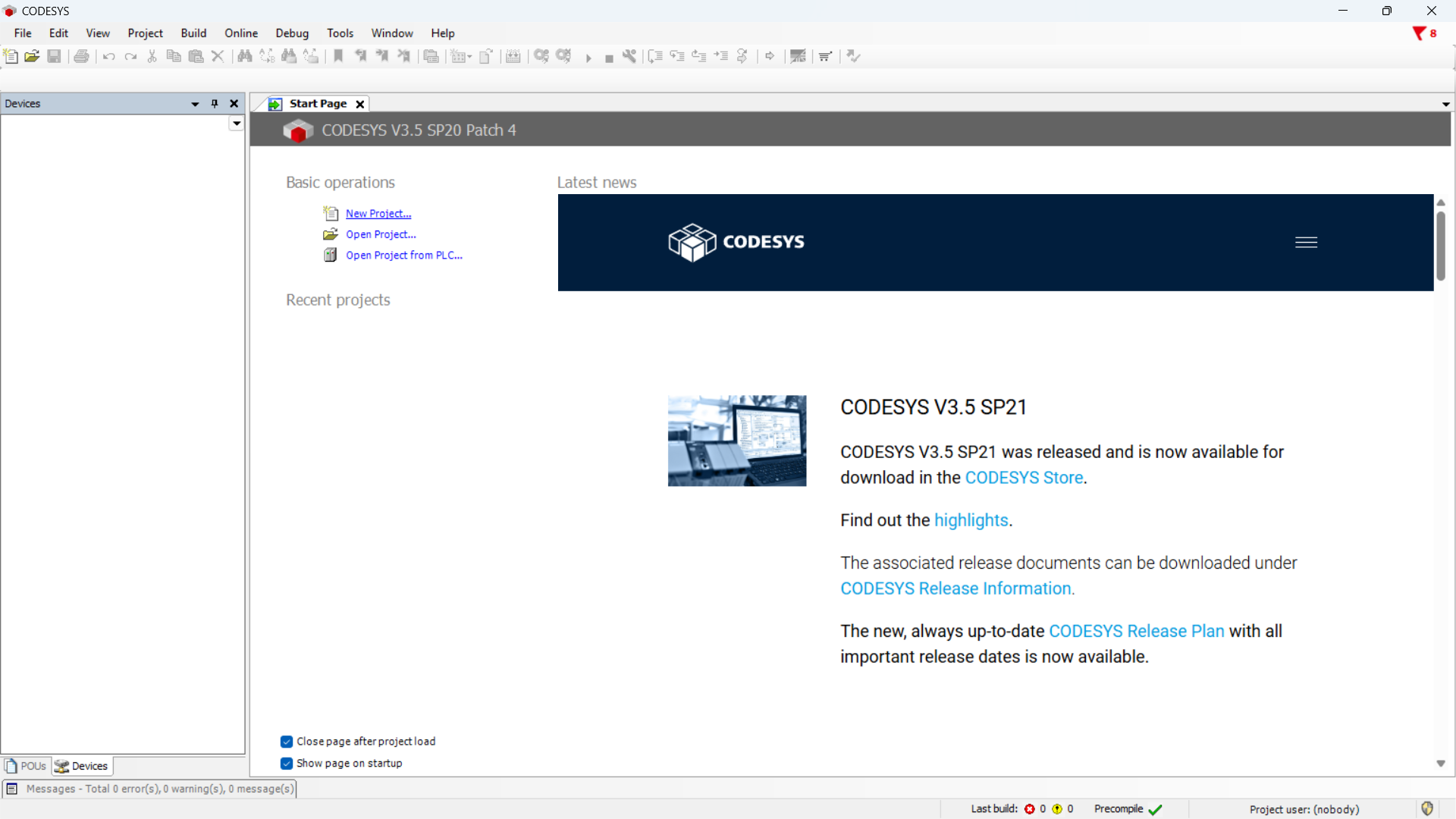Click the New Project... link
The width and height of the screenshot is (1456, 819).
pos(378,214)
